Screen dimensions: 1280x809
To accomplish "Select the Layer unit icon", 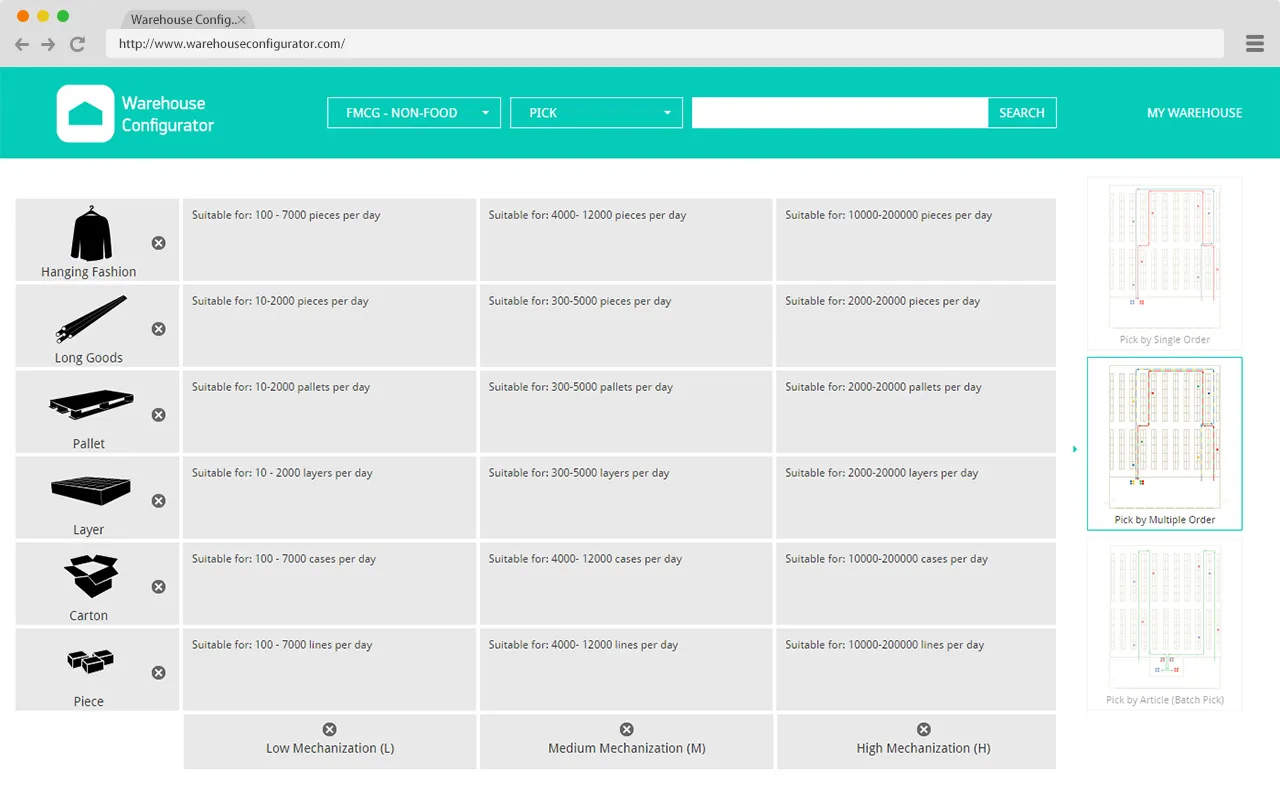I will pyautogui.click(x=90, y=490).
